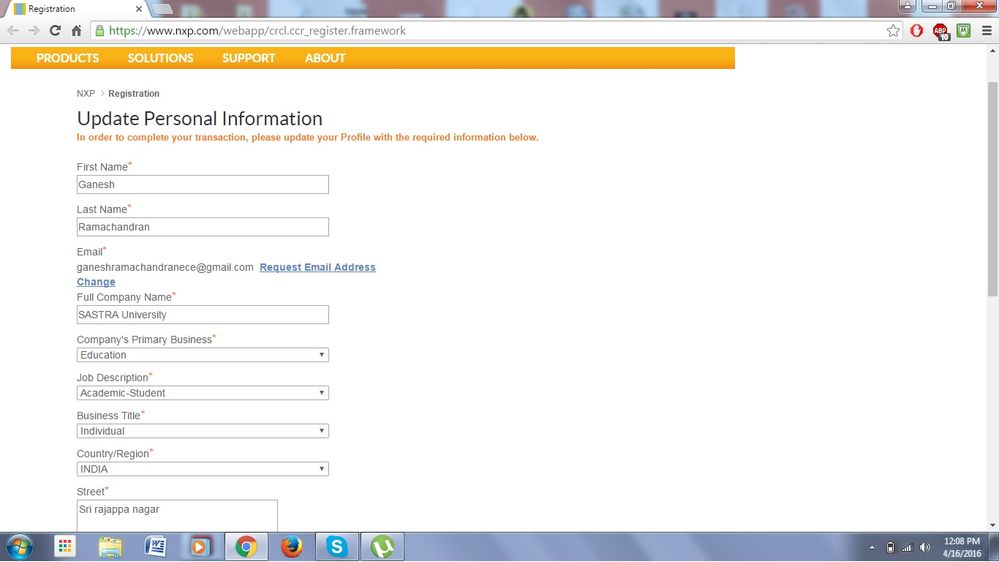Open the Company's Primary Business dropdown
The image size is (999, 562).
203,355
